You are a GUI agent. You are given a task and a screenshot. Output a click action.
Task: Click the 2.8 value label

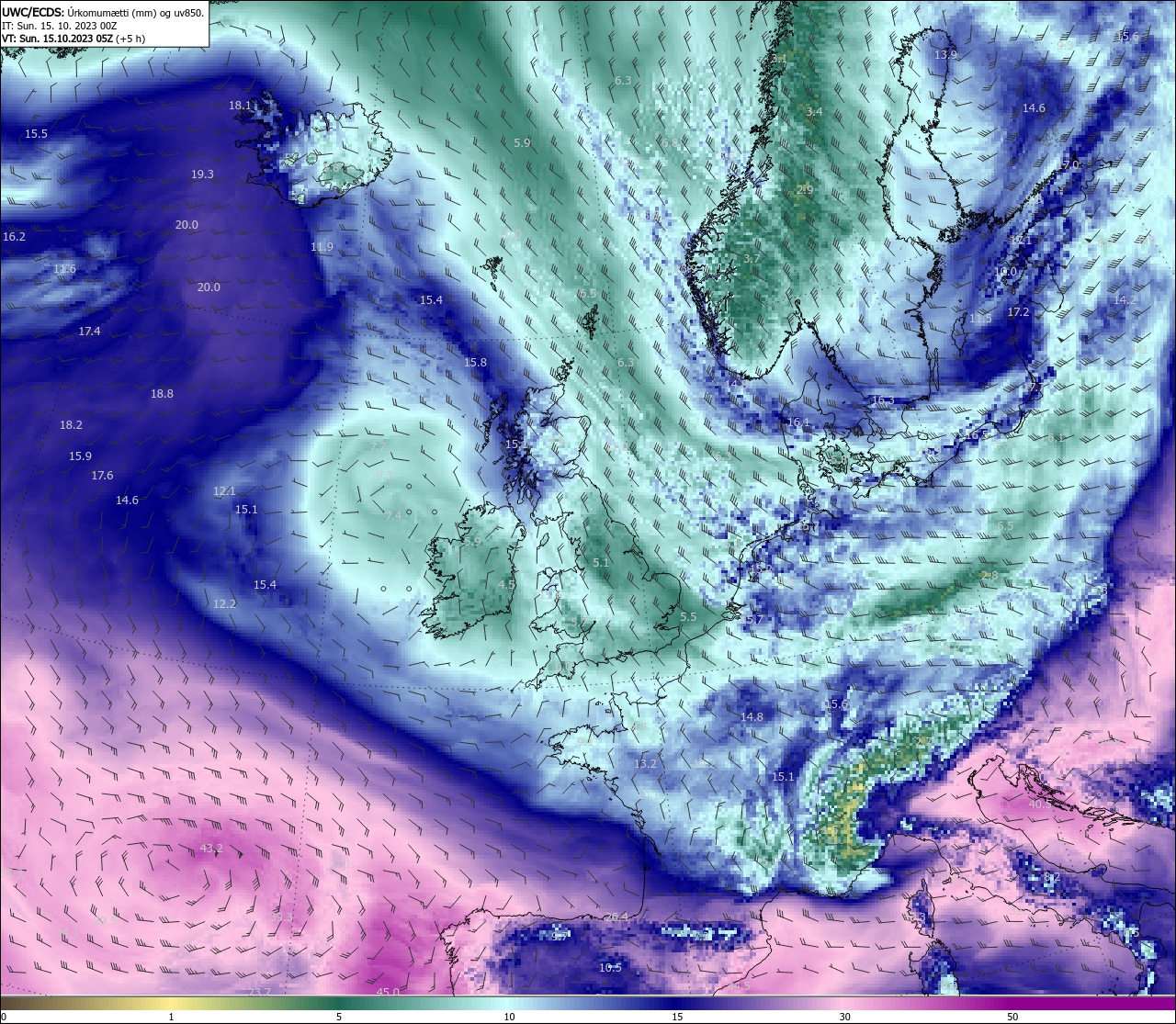click(989, 576)
